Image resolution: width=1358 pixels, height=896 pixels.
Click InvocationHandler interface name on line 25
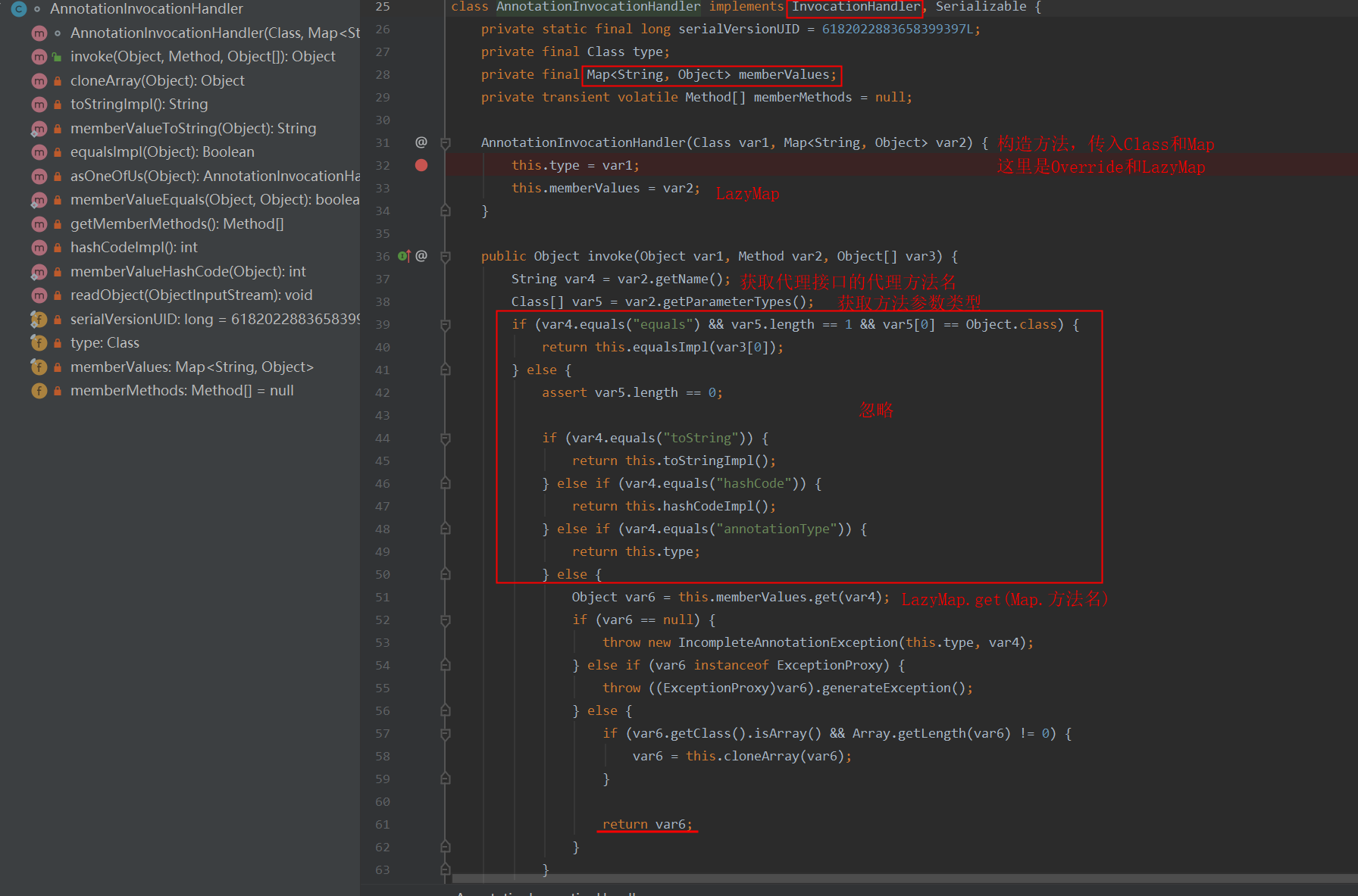[x=856, y=7]
